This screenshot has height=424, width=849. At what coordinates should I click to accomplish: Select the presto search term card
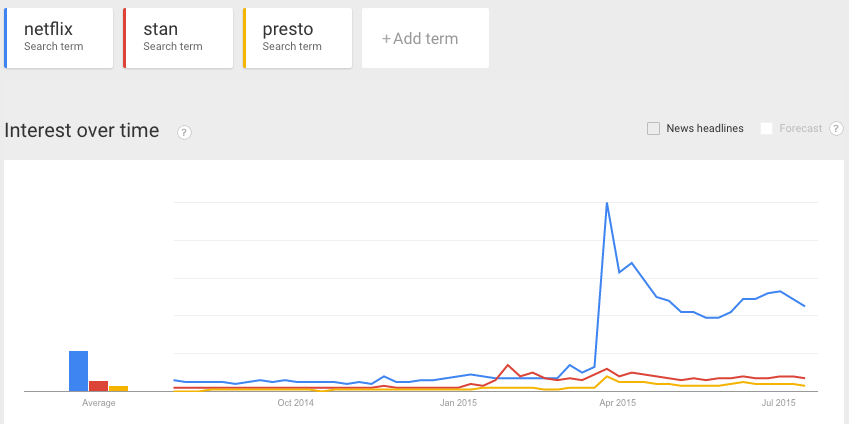[298, 38]
